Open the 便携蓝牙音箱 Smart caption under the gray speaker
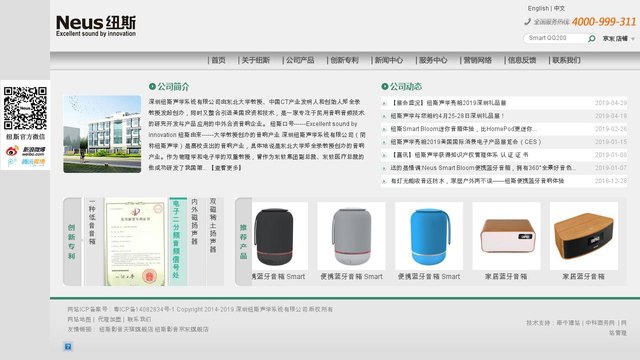Image resolution: width=640 pixels, height=360 pixels. [x=351, y=277]
